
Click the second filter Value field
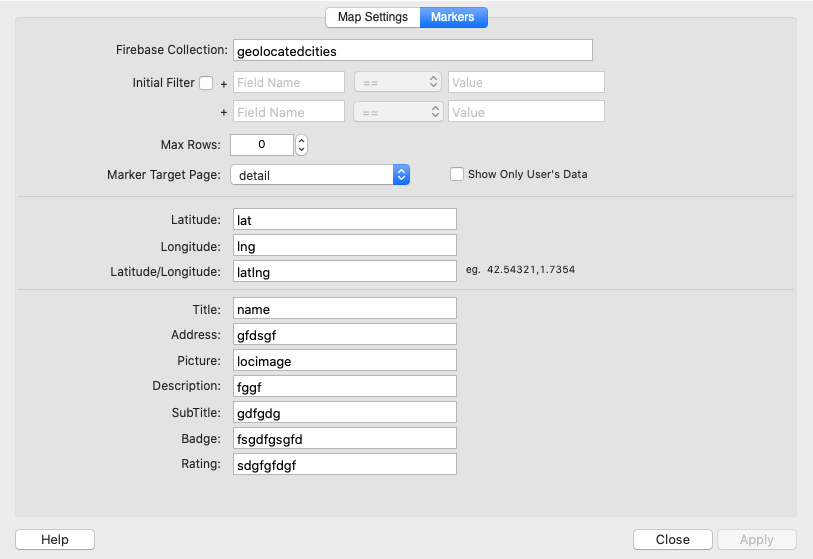526,112
